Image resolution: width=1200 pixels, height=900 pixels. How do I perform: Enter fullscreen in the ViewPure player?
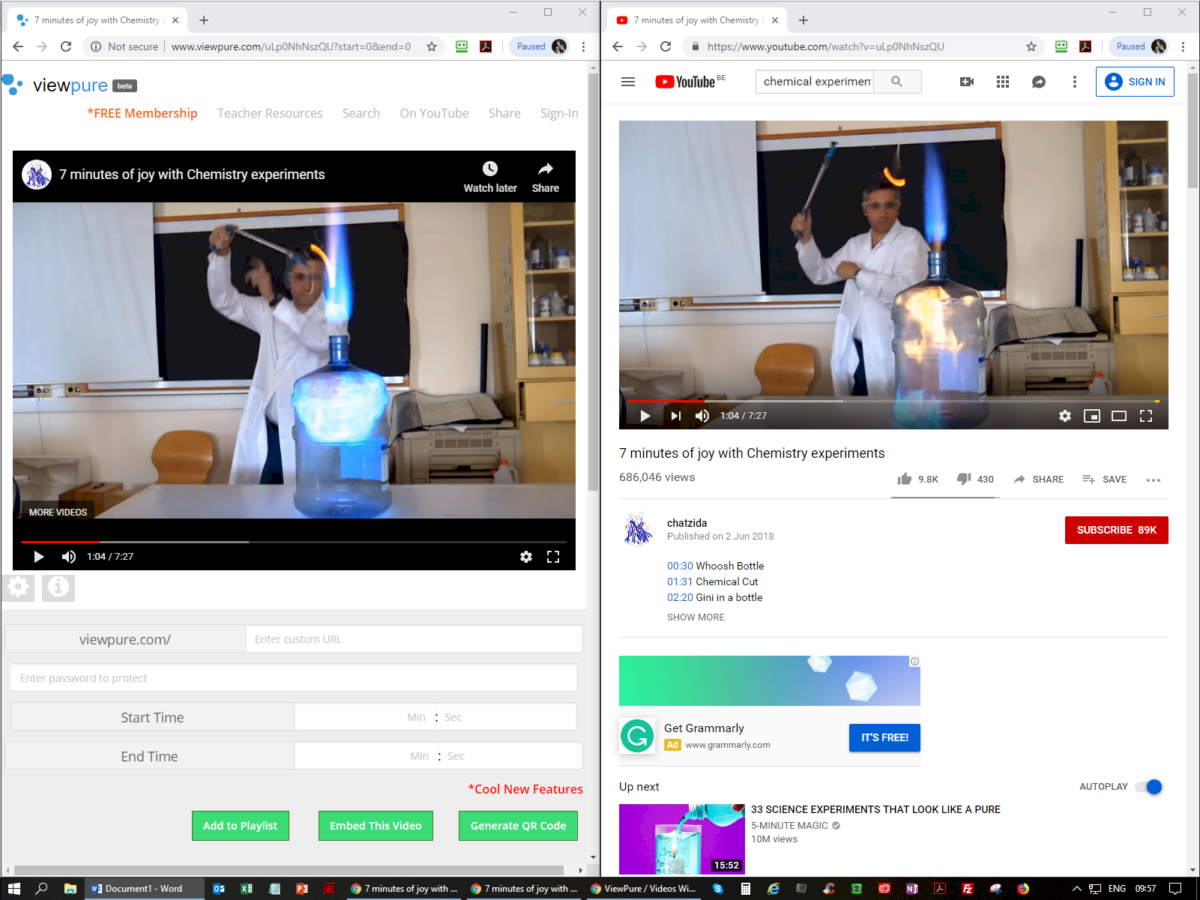click(x=553, y=557)
